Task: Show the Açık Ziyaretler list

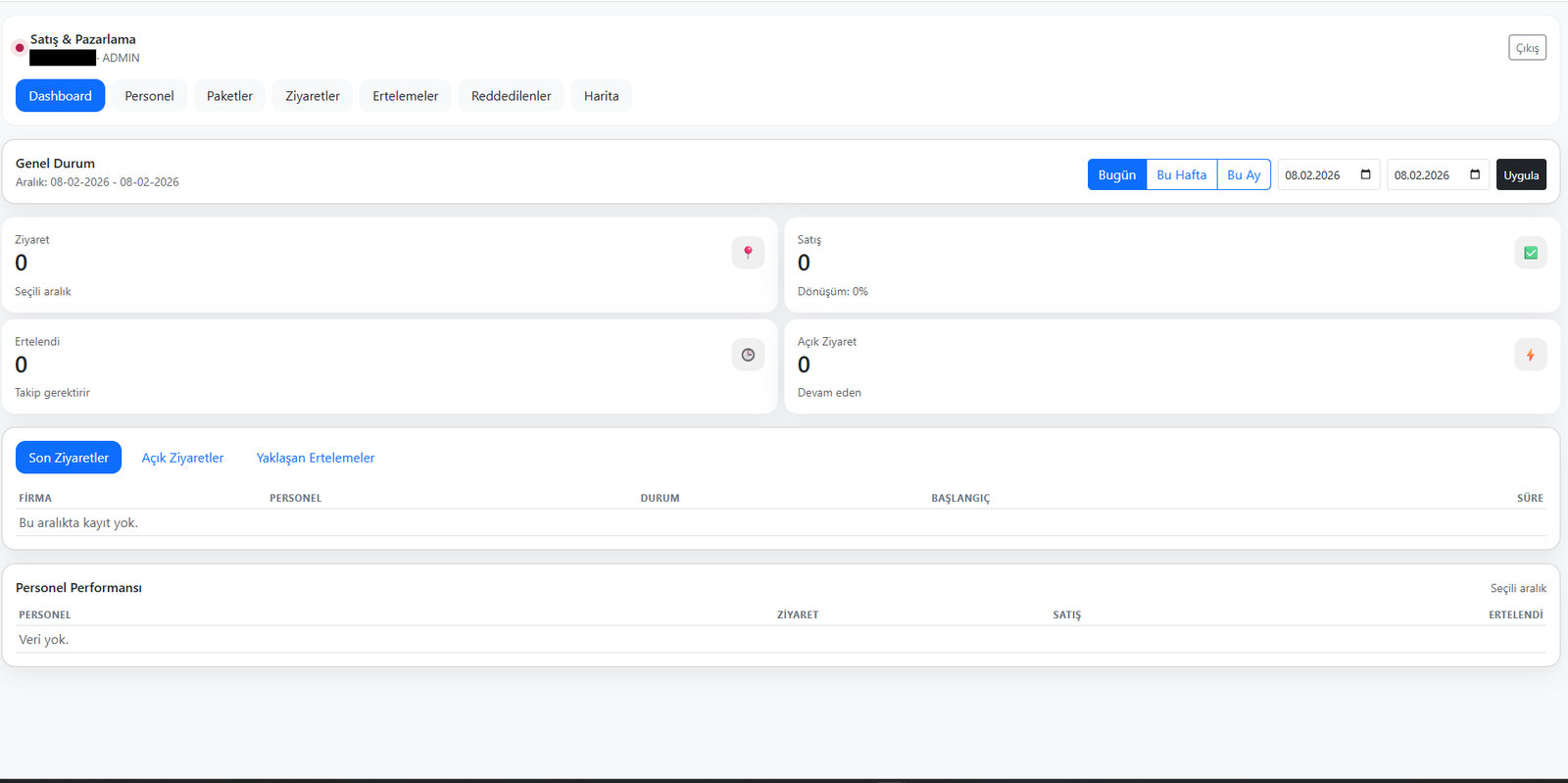Action: [182, 458]
